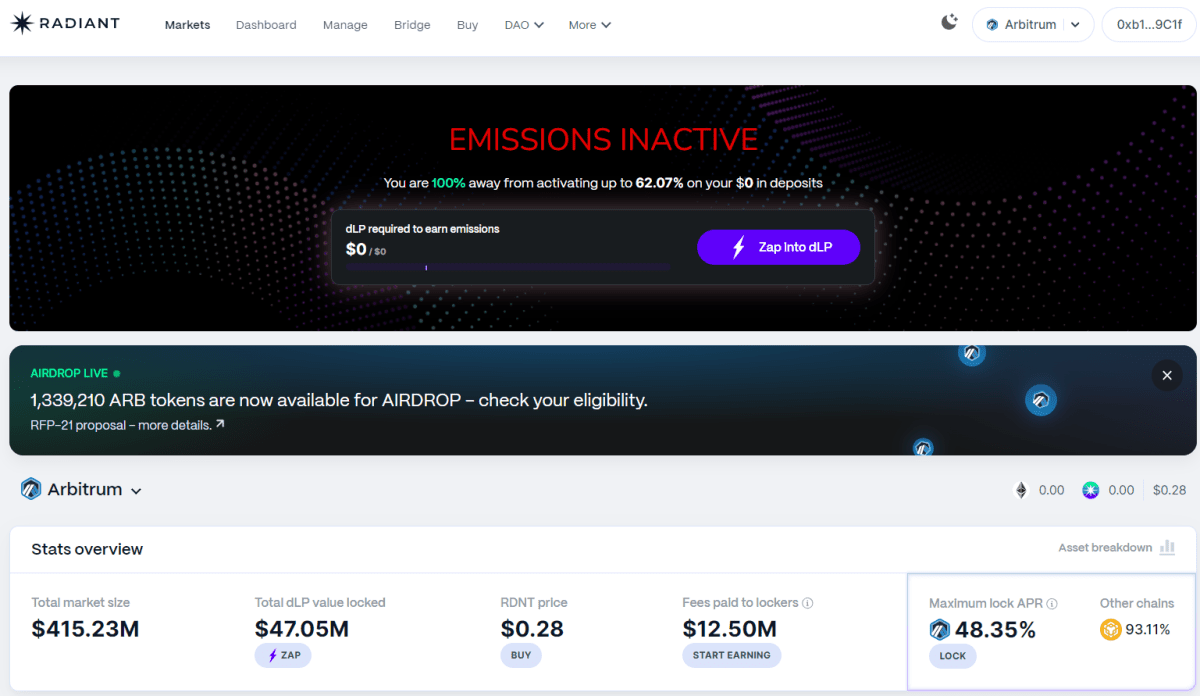The image size is (1200, 696).
Task: Click the ZAP button under dLP locked
Action: coord(283,655)
